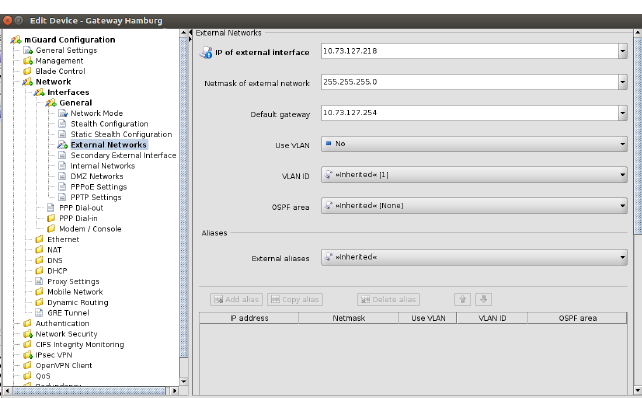Click the Stealth Configuration page icon
The height and width of the screenshot is (398, 642).
[62, 124]
